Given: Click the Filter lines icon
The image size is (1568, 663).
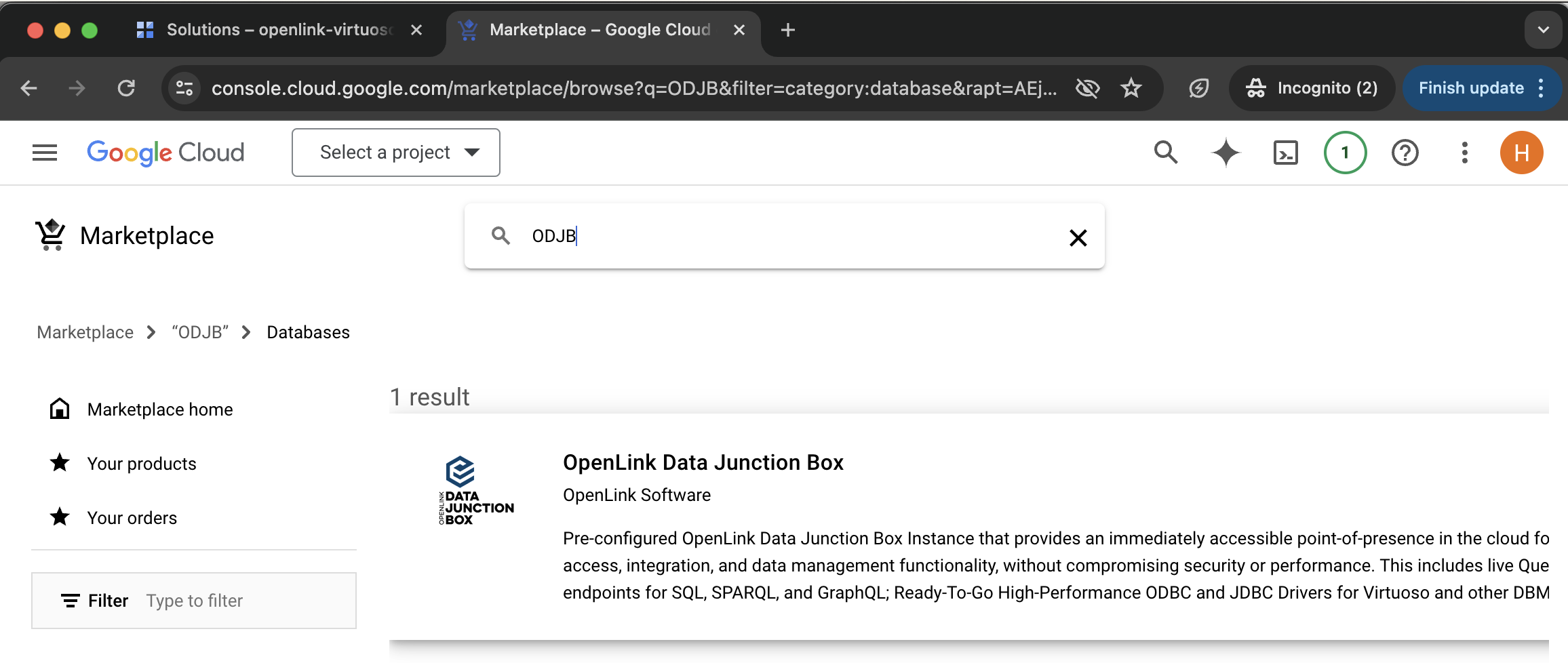Looking at the screenshot, I should pos(70,601).
